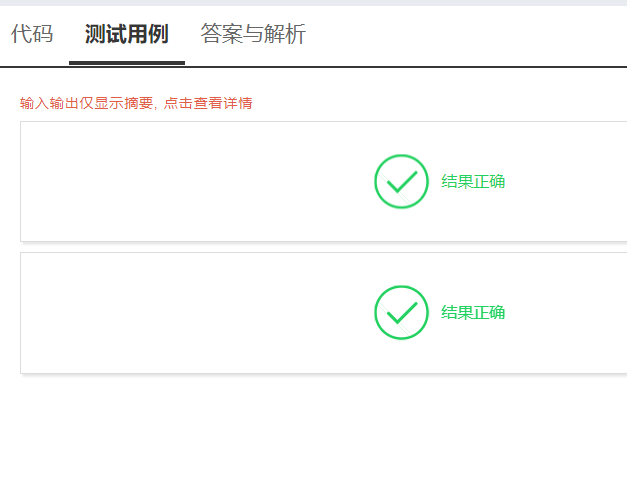The image size is (627, 483).
Task: Click the first 结果正确 label
Action: (473, 181)
